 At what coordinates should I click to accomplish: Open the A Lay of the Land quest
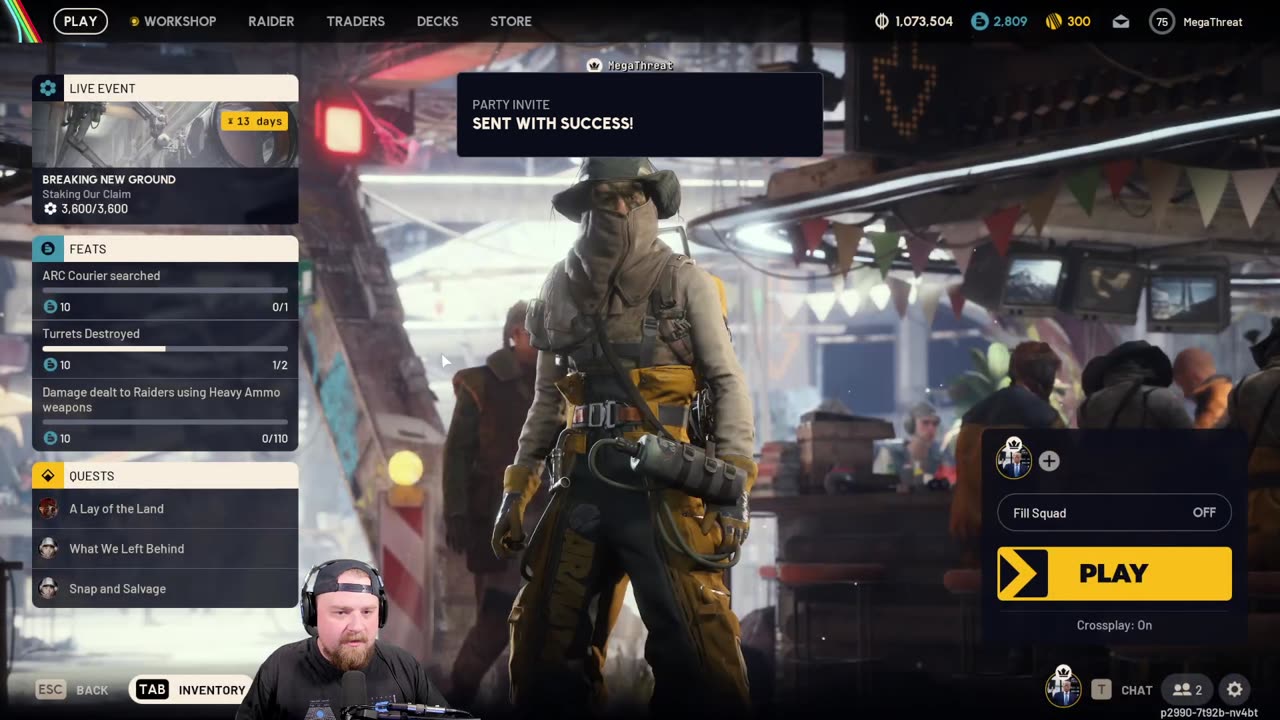coord(165,509)
